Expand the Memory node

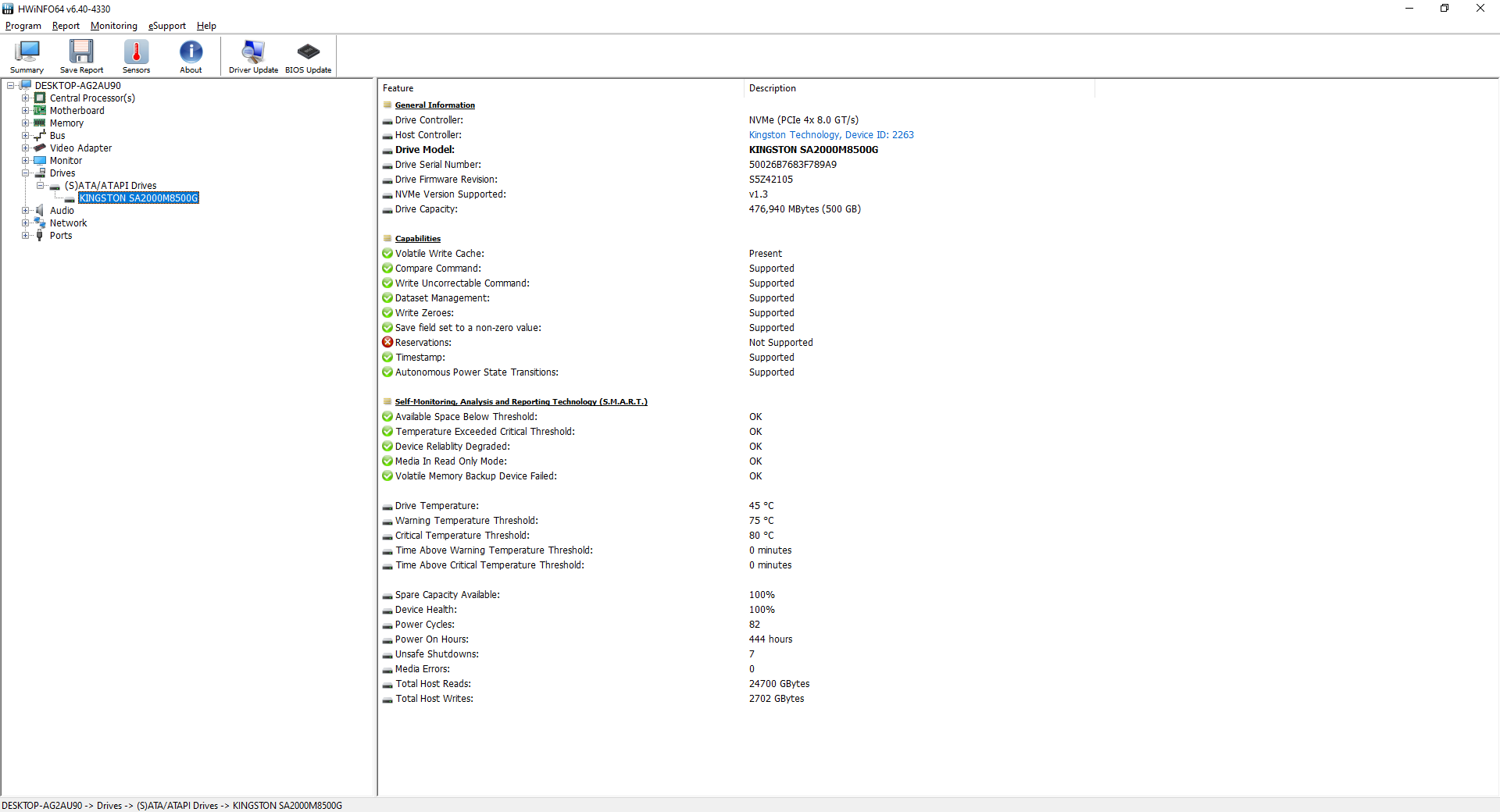(26, 123)
